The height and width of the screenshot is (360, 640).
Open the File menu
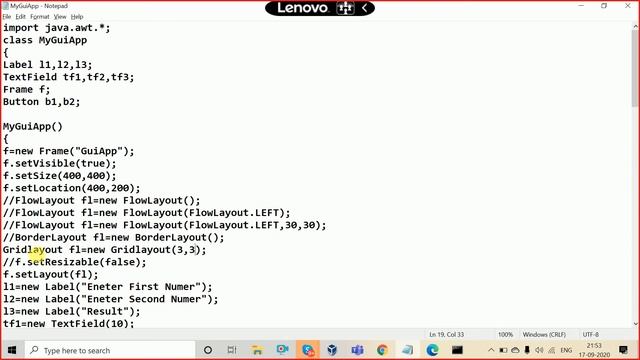click(x=7, y=17)
